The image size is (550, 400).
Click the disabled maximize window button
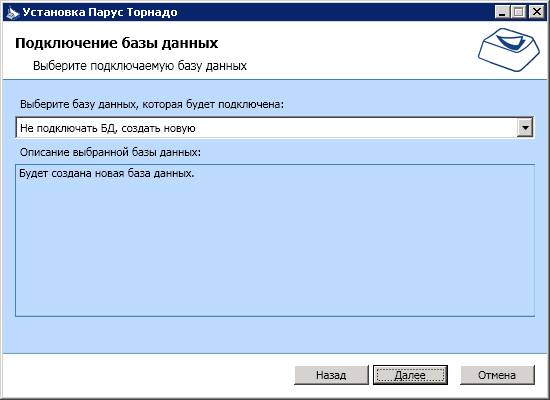[518, 12]
